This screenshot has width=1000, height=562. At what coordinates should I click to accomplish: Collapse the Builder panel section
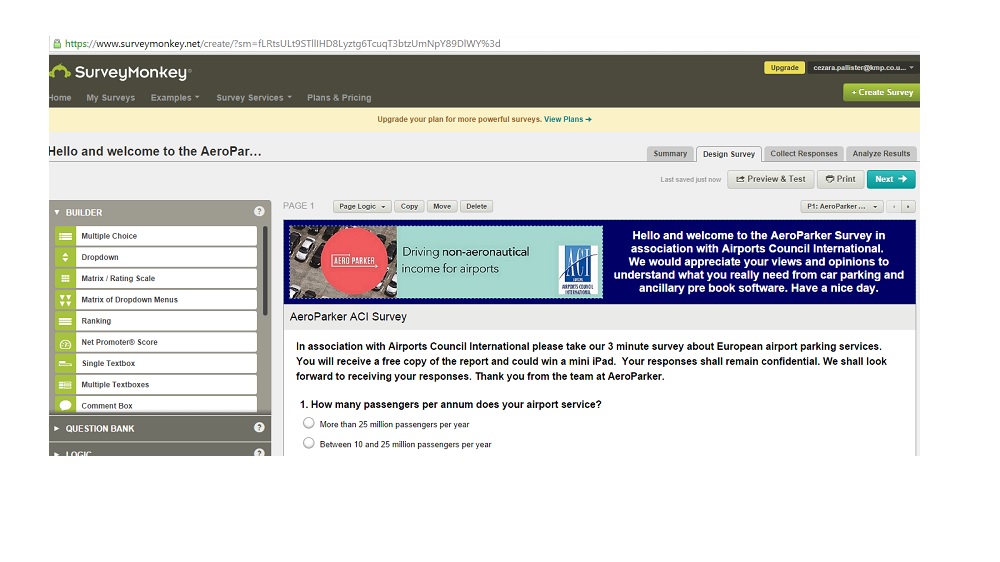(56, 212)
